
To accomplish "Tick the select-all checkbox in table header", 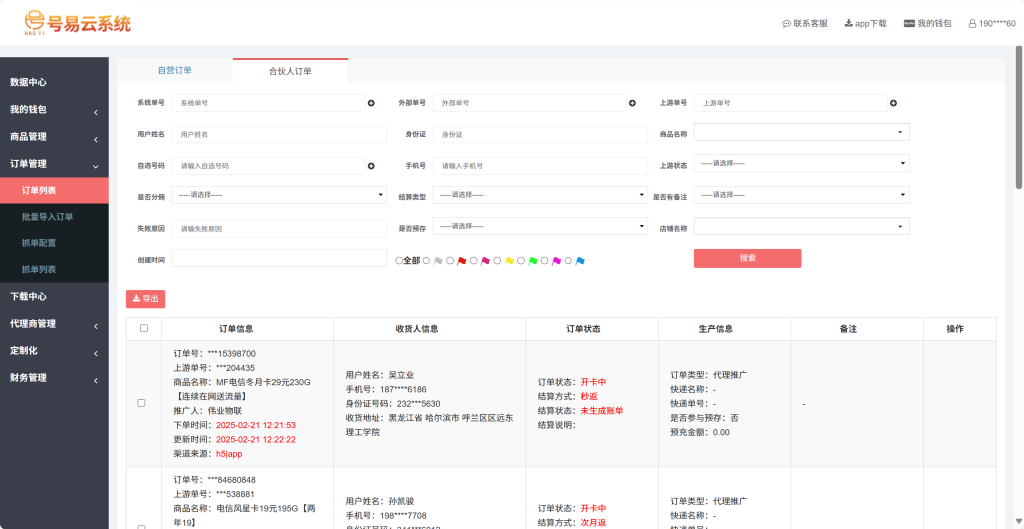I will 144,328.
